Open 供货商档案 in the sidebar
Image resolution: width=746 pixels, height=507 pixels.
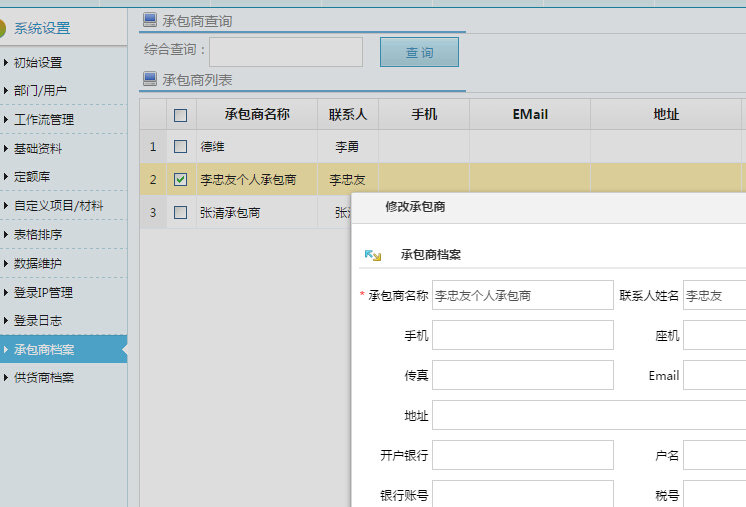(x=43, y=378)
